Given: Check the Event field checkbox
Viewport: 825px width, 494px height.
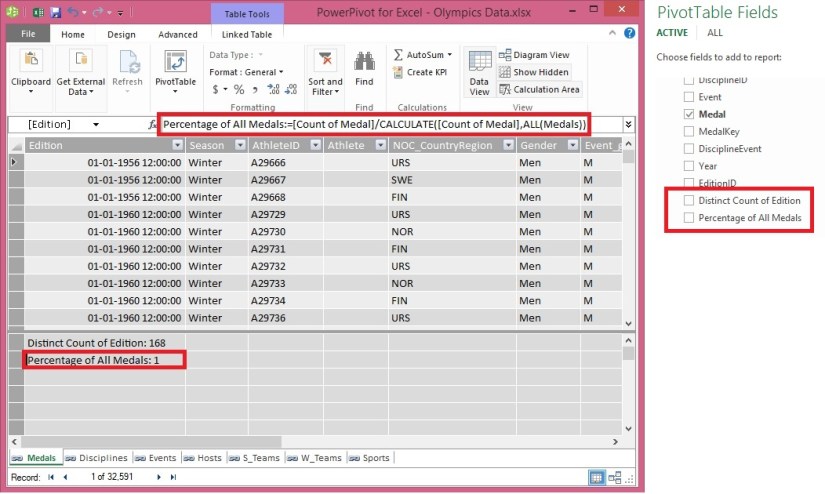Looking at the screenshot, I should 689,97.
